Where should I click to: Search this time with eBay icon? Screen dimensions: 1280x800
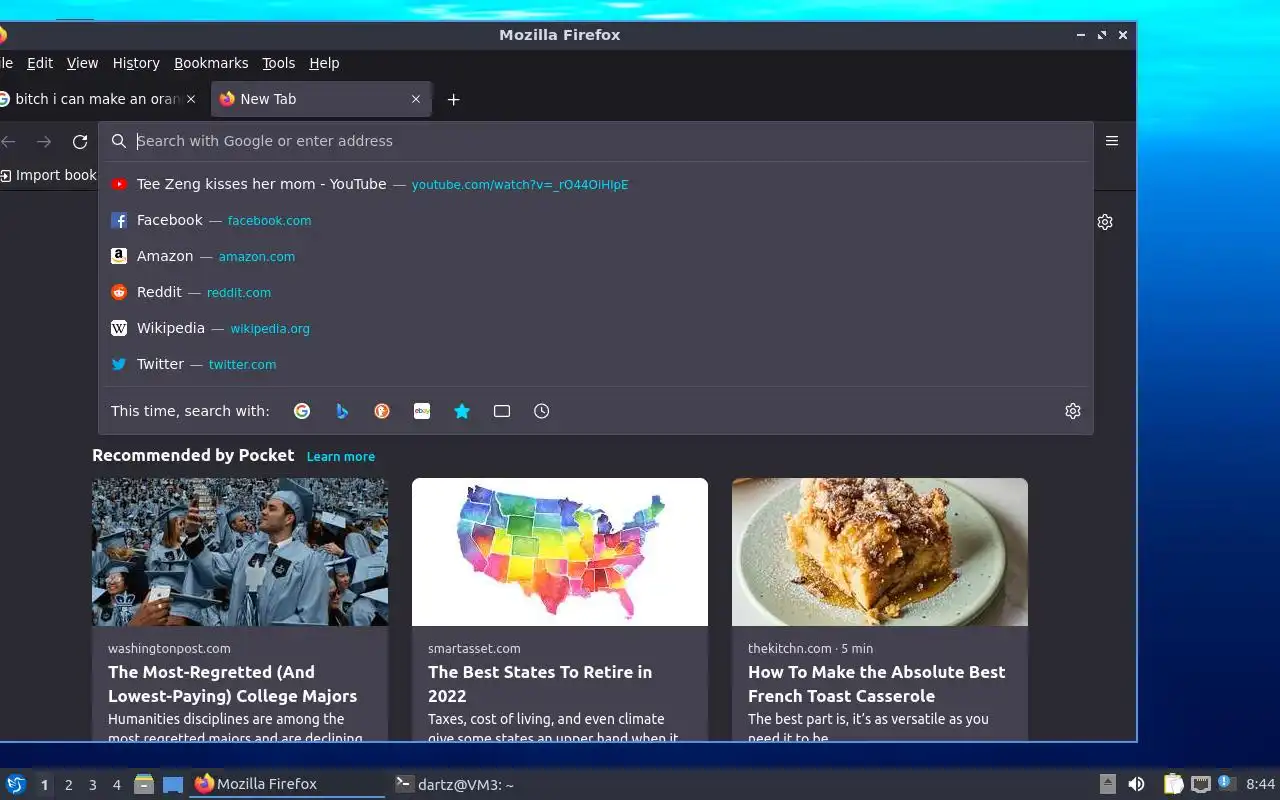[422, 411]
